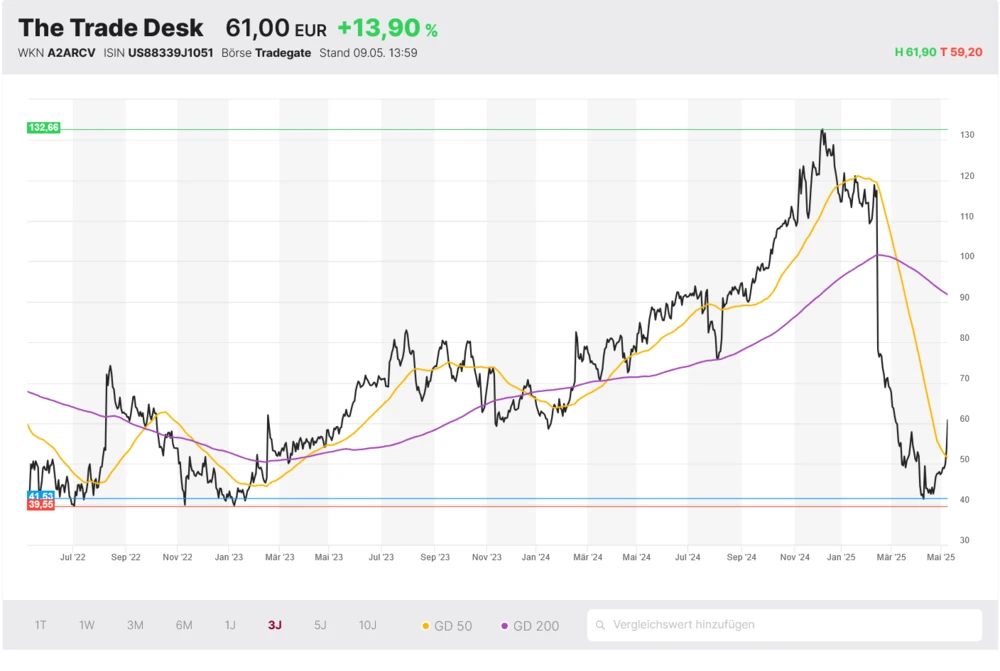Select the 1J time range
This screenshot has width=1000, height=671.
[230, 625]
